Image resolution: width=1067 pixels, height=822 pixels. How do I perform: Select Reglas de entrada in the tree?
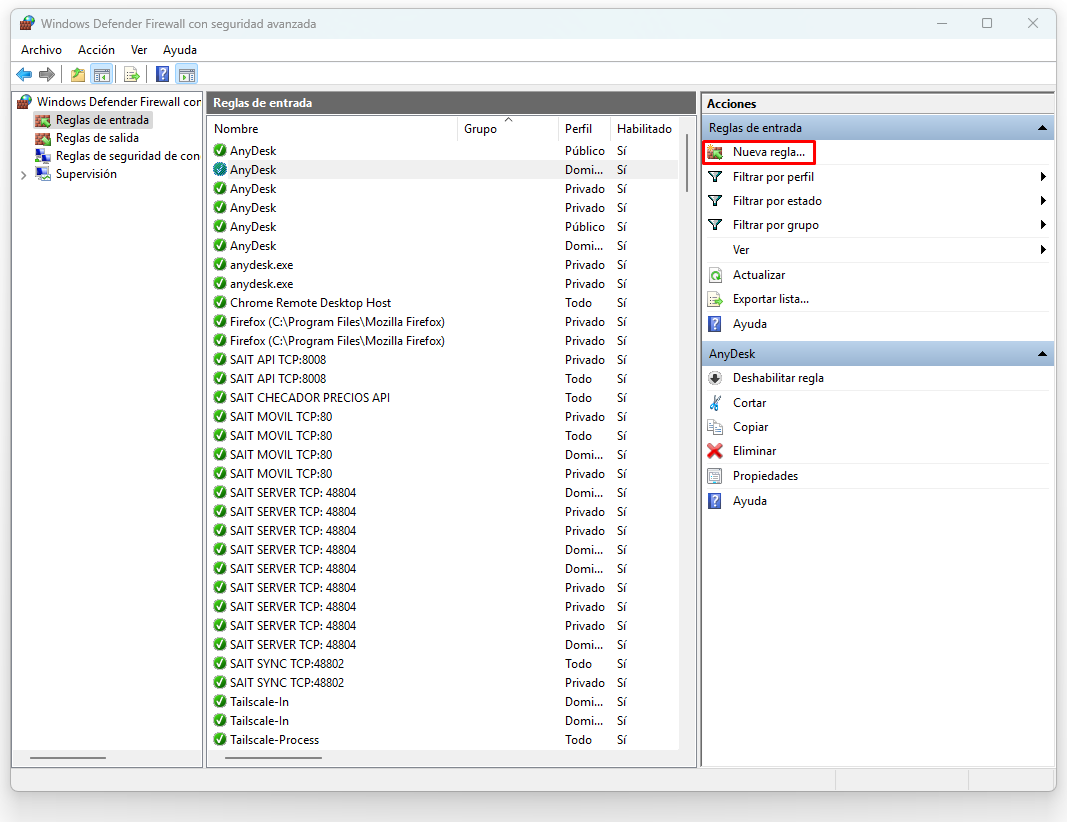click(102, 120)
